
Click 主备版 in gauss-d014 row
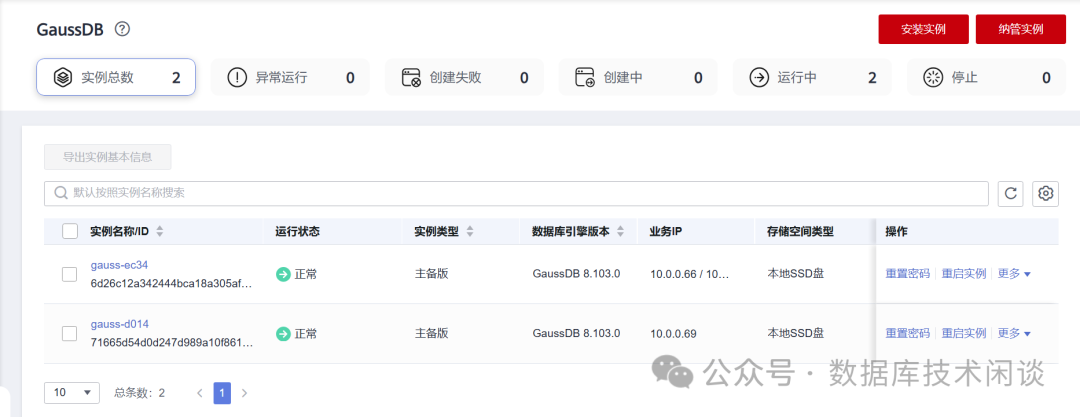pyautogui.click(x=431, y=333)
